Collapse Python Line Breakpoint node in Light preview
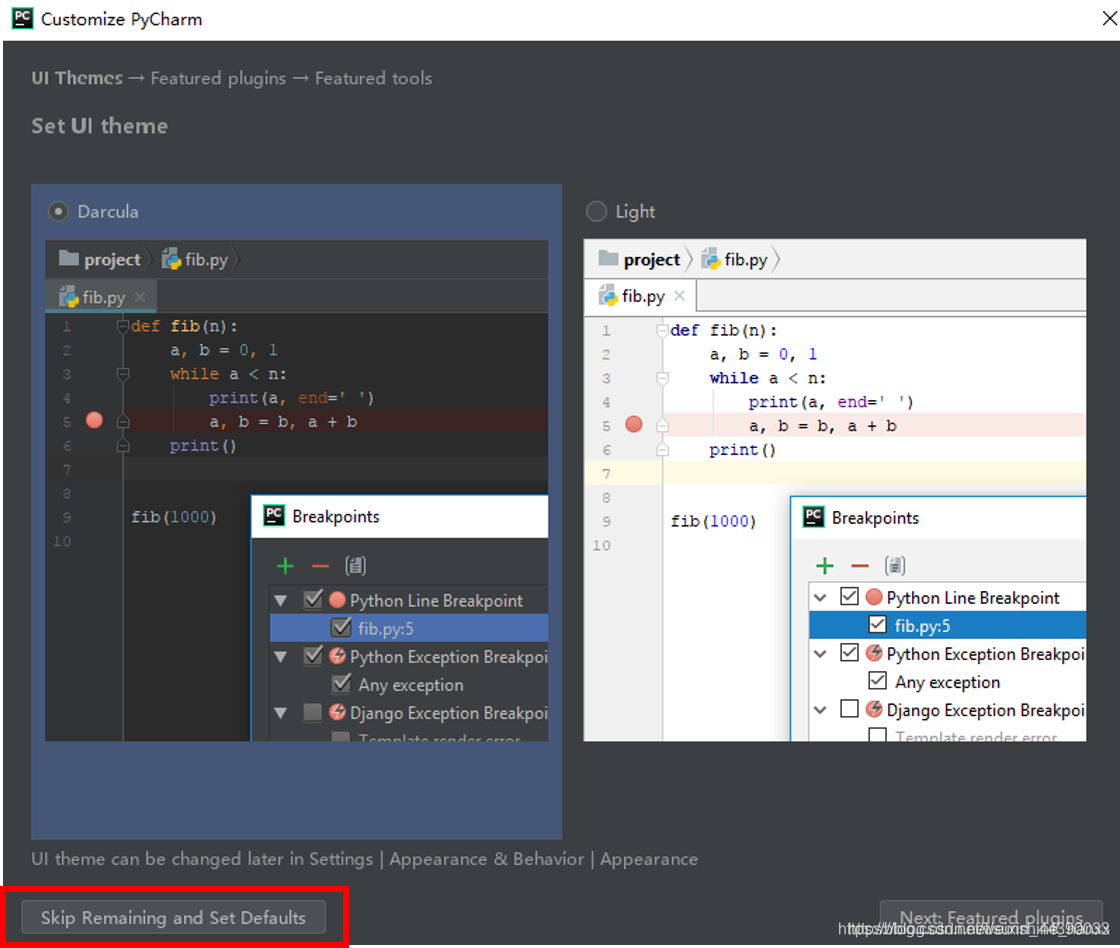 pos(820,597)
